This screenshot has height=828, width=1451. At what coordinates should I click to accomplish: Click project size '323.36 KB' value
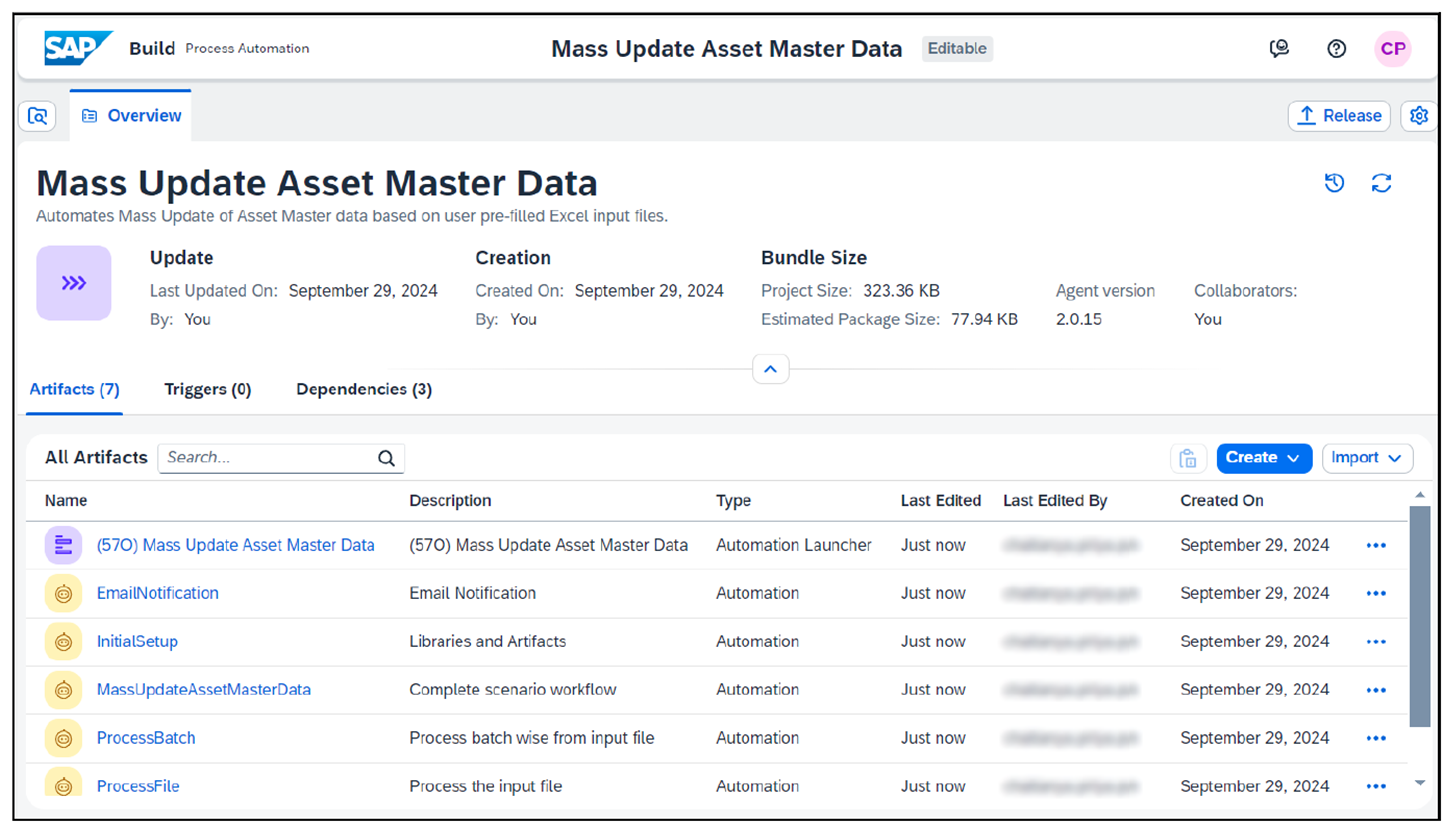(901, 291)
